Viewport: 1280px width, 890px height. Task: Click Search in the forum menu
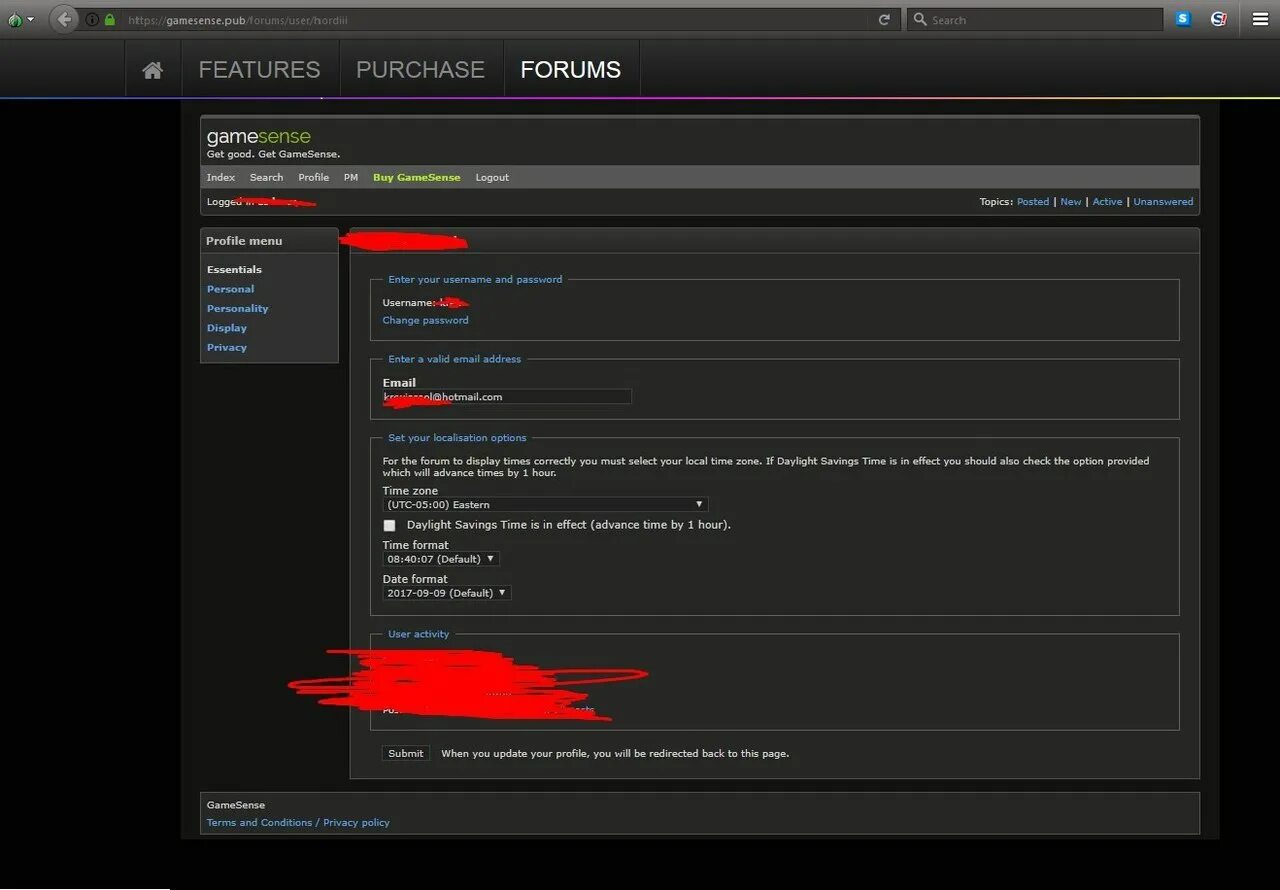point(267,177)
